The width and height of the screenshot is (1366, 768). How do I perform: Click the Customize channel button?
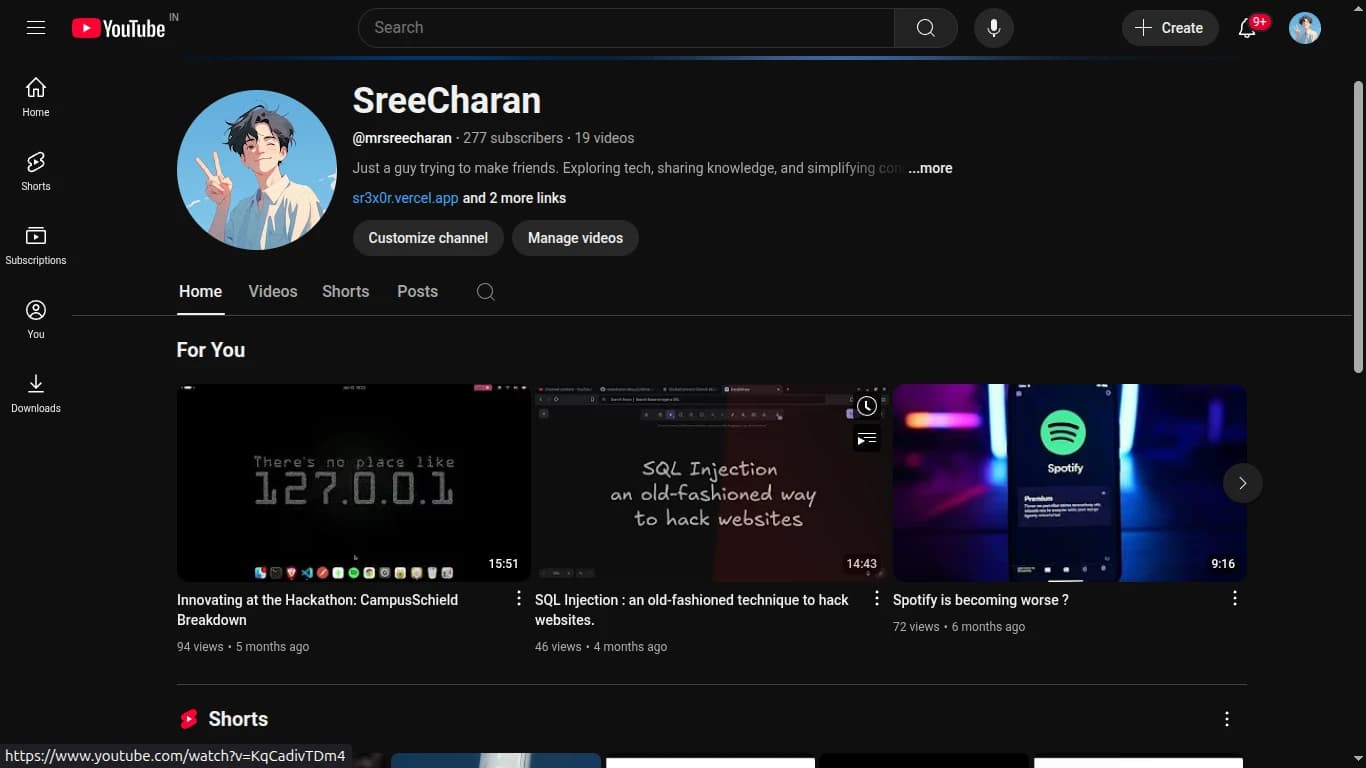[428, 238]
